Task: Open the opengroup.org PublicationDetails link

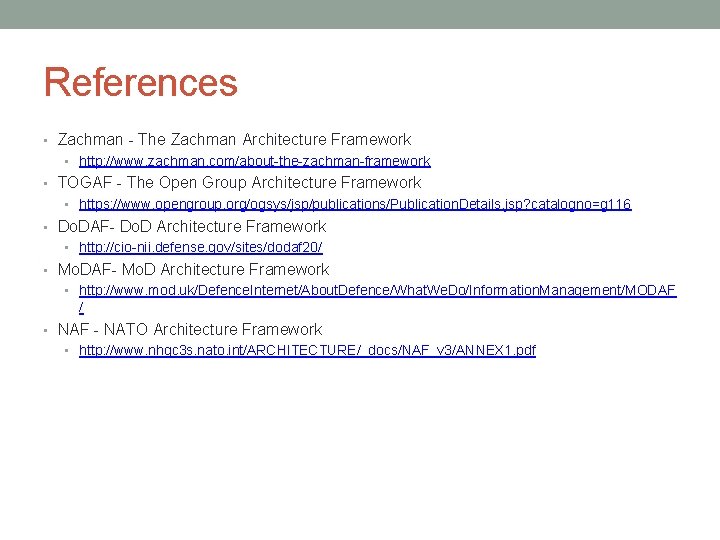Action: tap(355, 204)
